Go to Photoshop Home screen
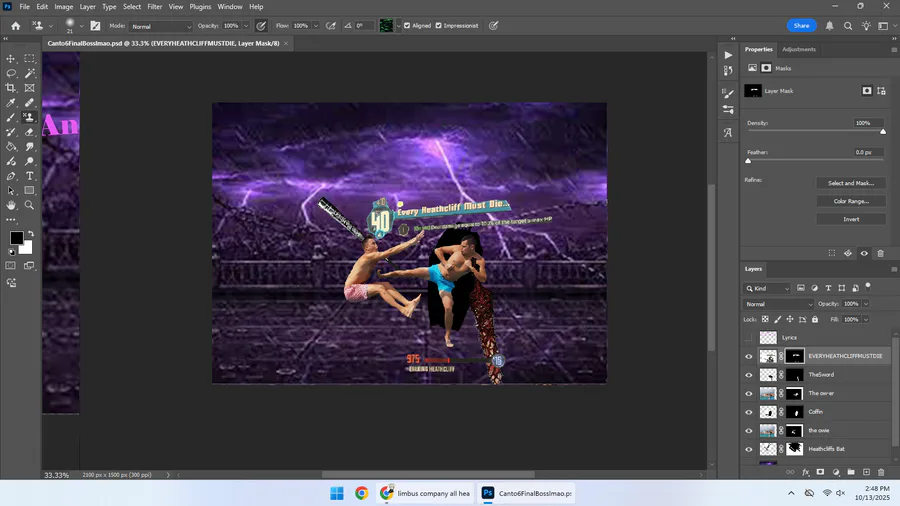The height and width of the screenshot is (506, 900). 15,26
